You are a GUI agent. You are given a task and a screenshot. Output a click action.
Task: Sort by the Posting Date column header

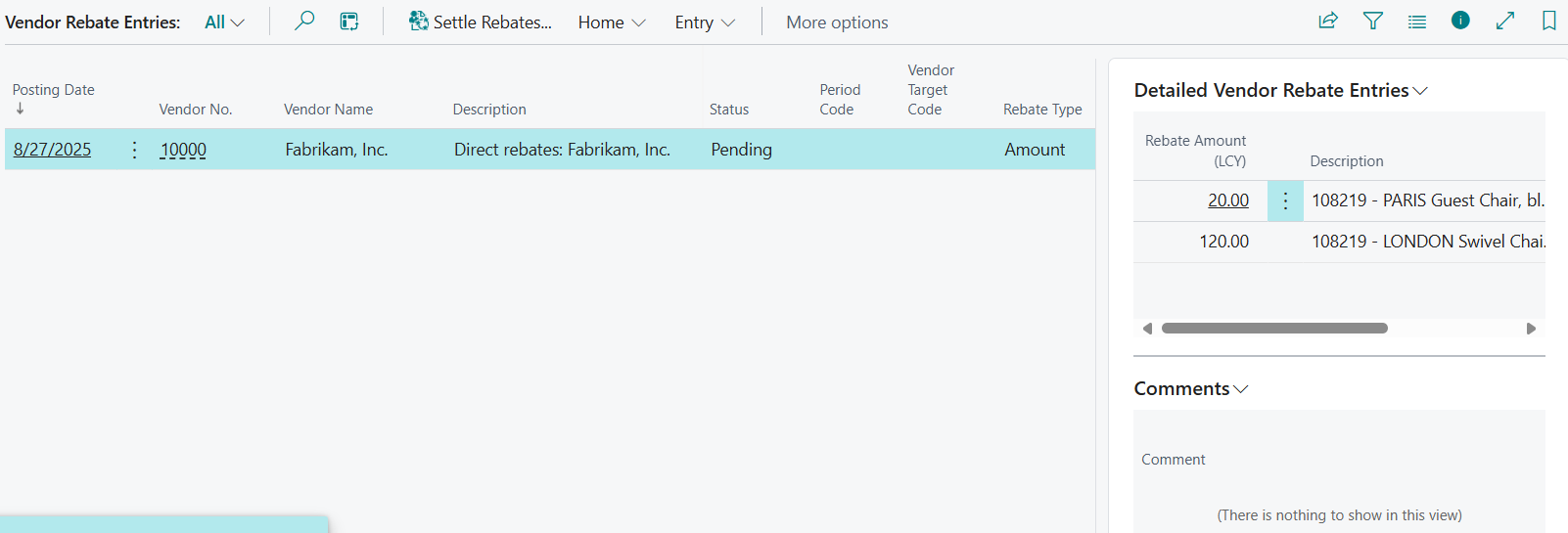coord(54,90)
